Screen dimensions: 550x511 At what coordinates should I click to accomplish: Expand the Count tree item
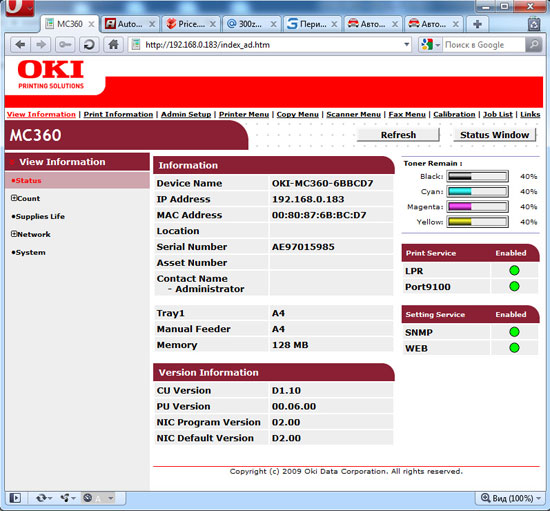tap(14, 198)
